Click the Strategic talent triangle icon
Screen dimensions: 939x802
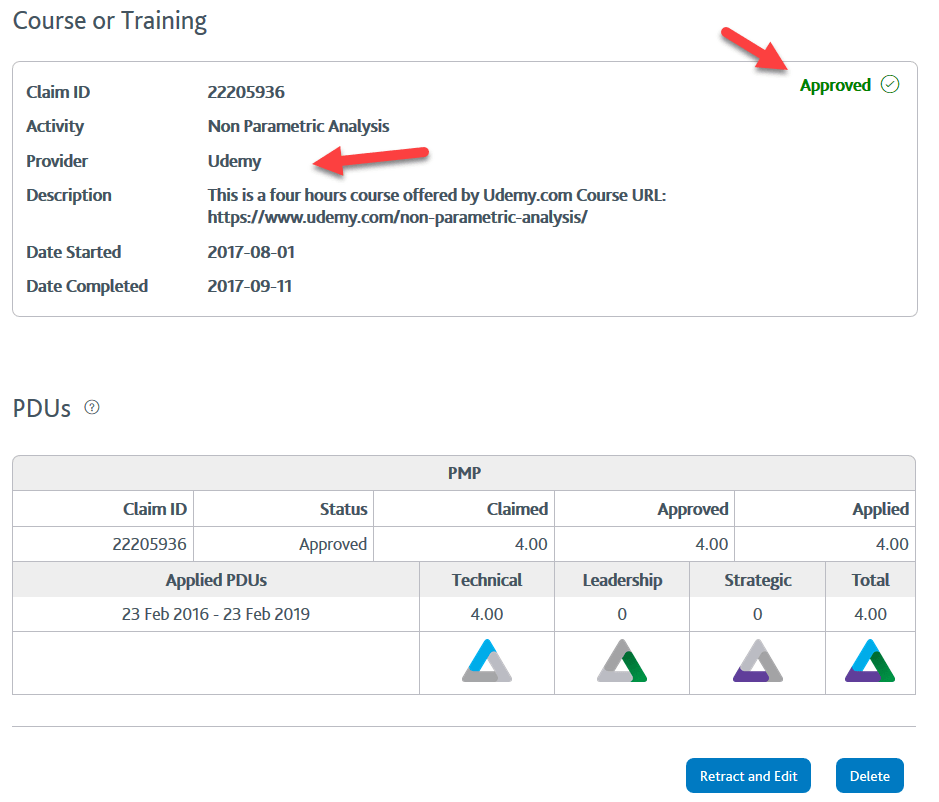pyautogui.click(x=757, y=661)
